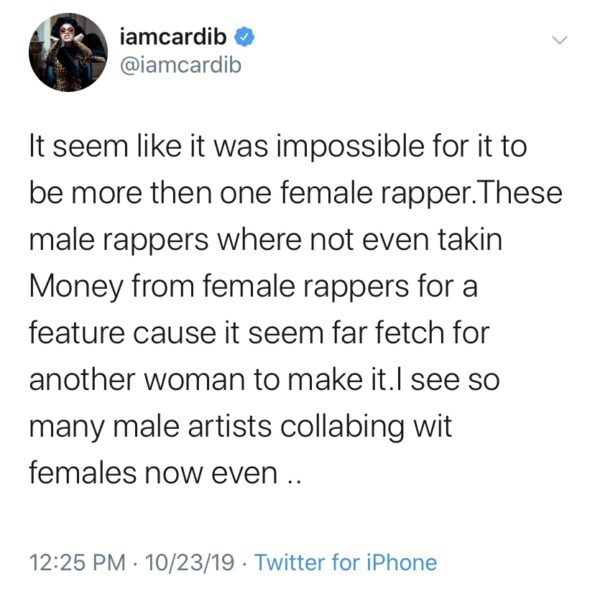Click the blue verified badge icon
Viewport: 595px width, 594px height.
(x=244, y=37)
